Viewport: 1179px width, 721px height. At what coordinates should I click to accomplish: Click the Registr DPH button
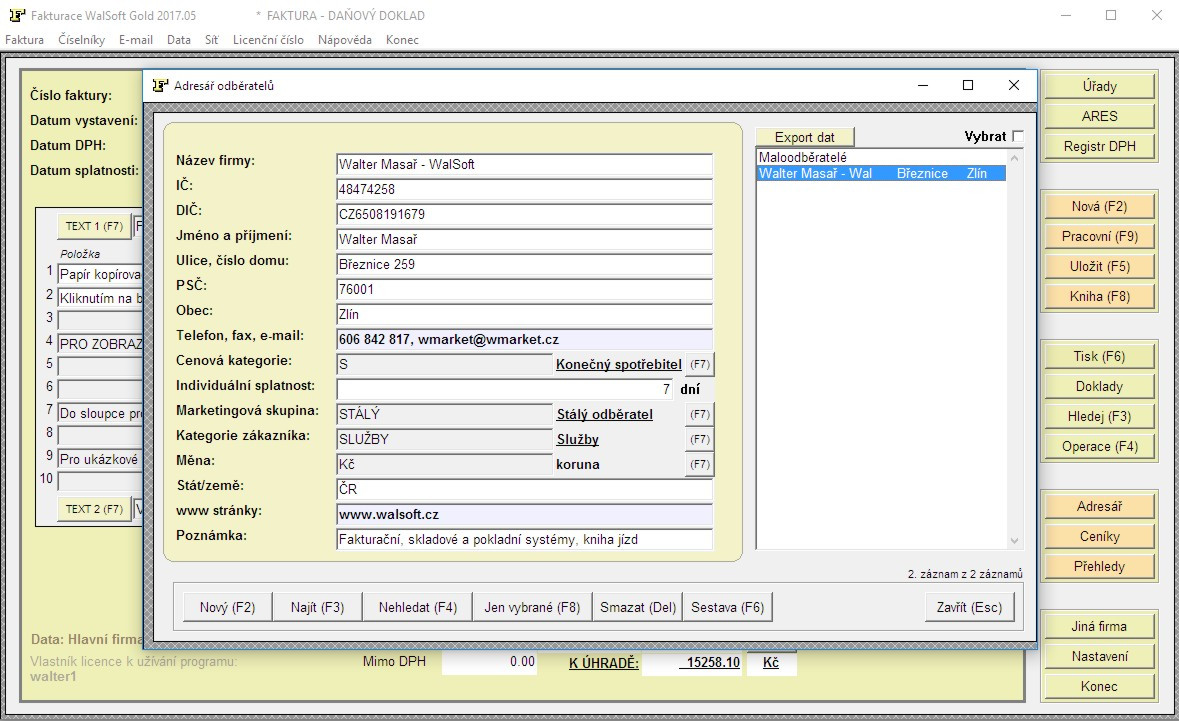click(x=1099, y=147)
